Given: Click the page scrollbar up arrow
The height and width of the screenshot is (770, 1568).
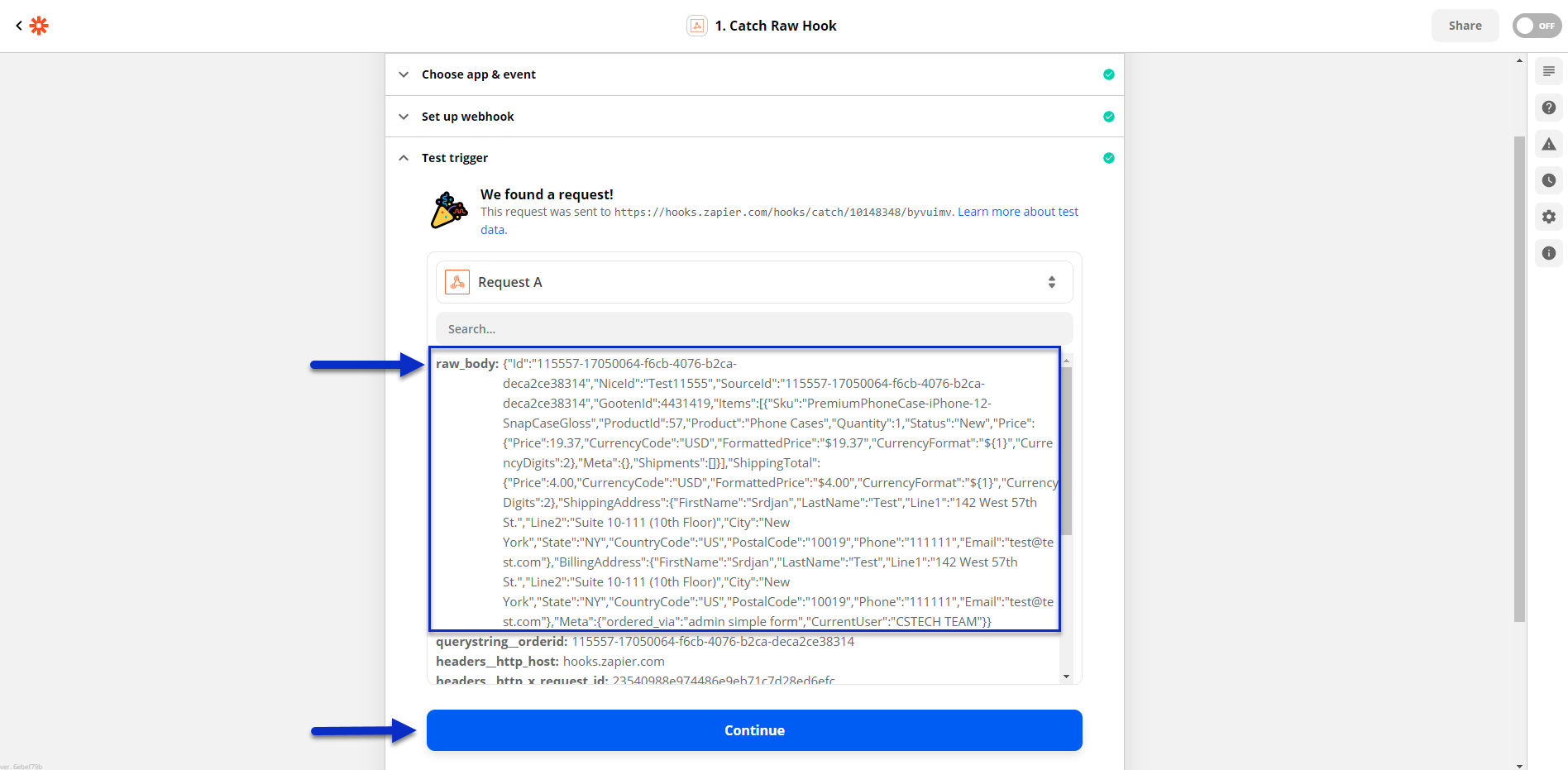Looking at the screenshot, I should [x=1519, y=60].
